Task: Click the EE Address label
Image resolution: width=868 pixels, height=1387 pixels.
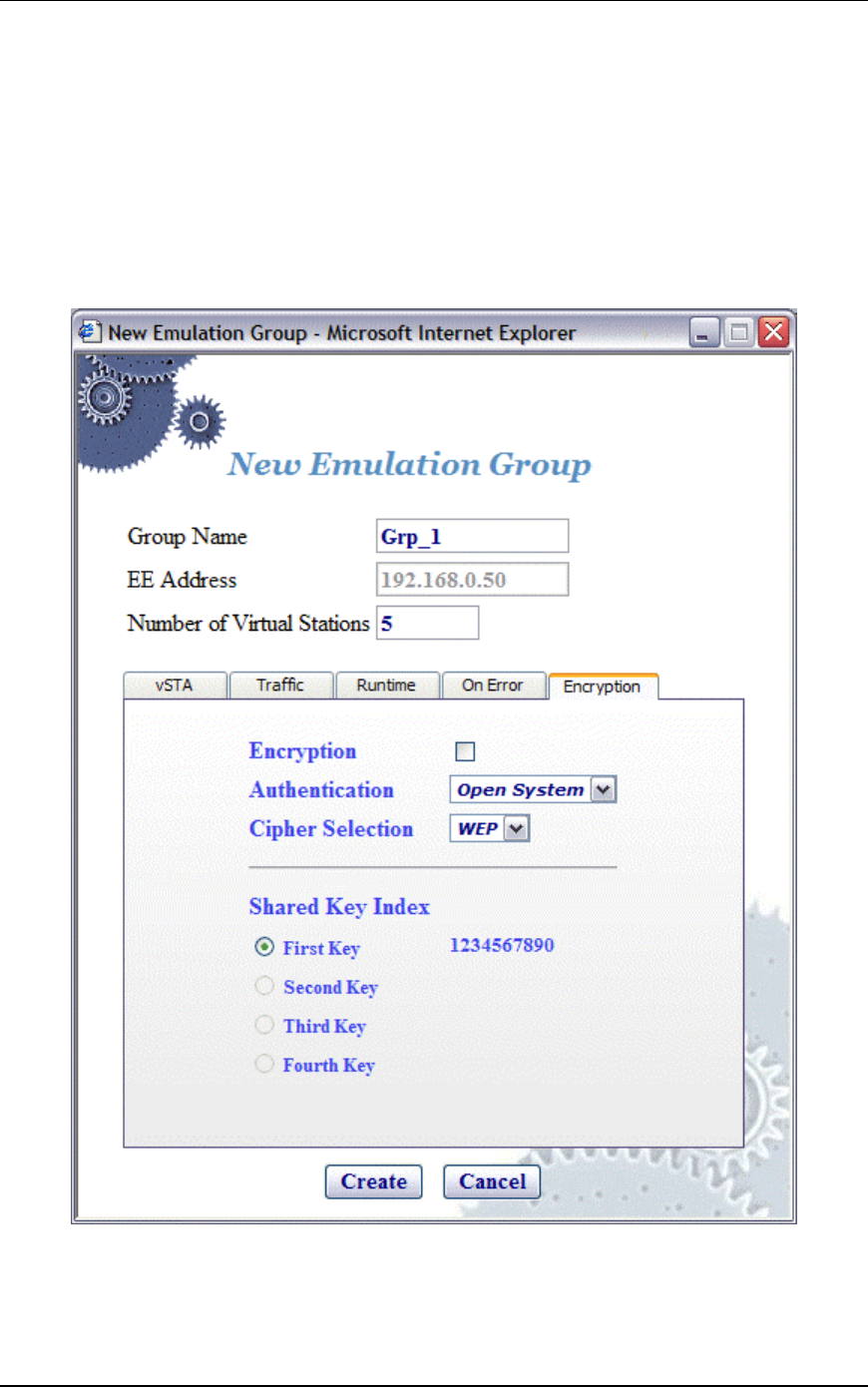Action: click(x=182, y=580)
